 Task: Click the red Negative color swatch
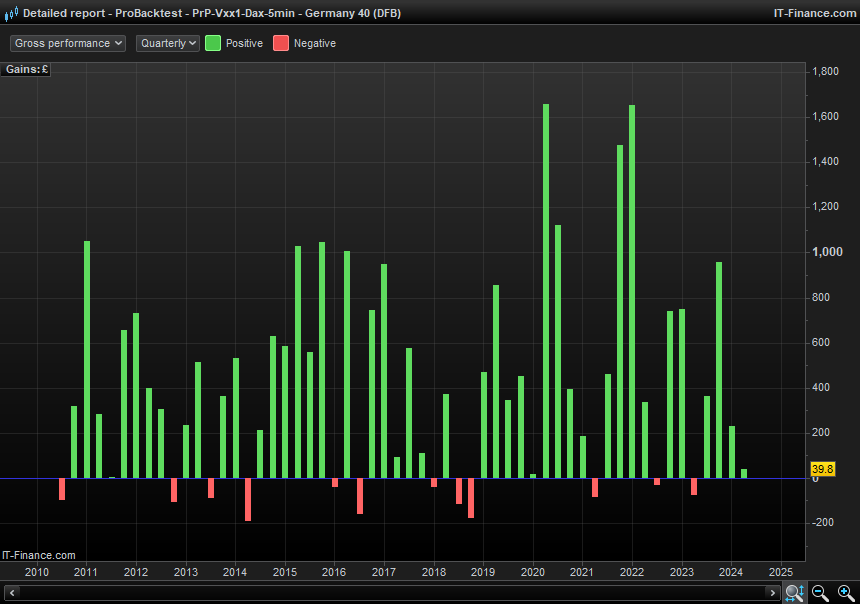pos(281,43)
